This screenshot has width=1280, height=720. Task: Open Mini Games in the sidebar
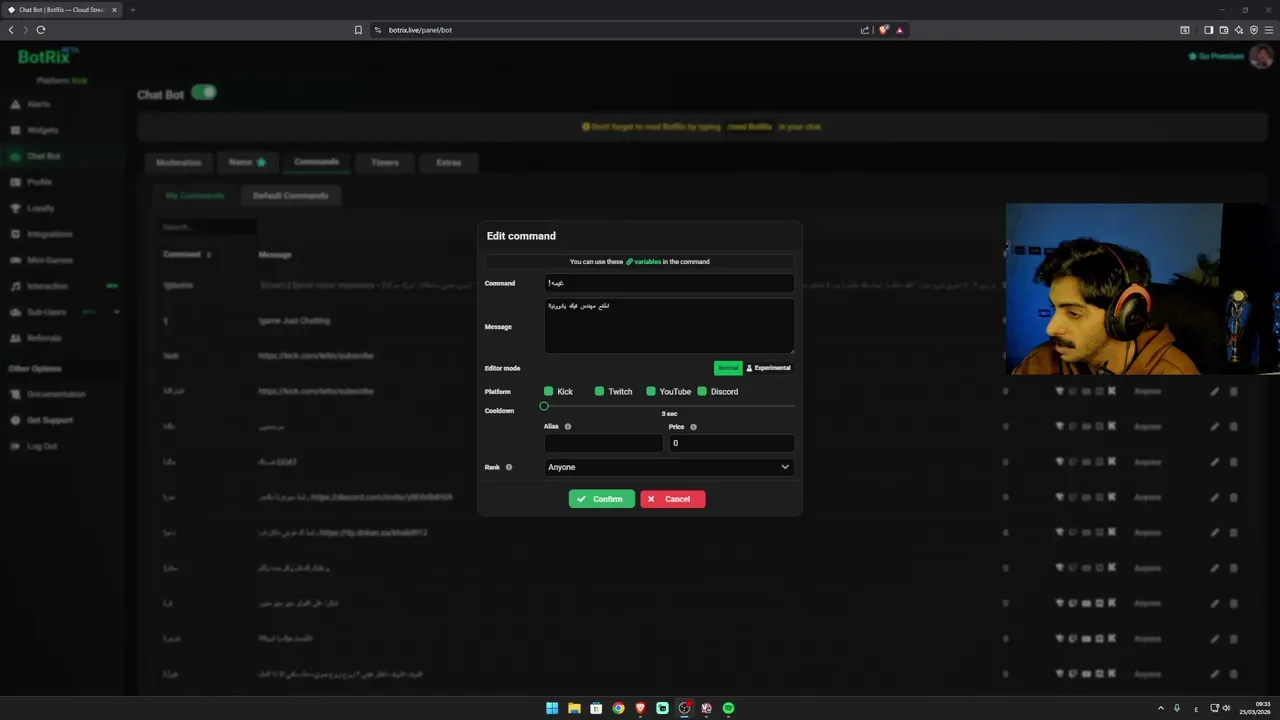[x=49, y=260]
